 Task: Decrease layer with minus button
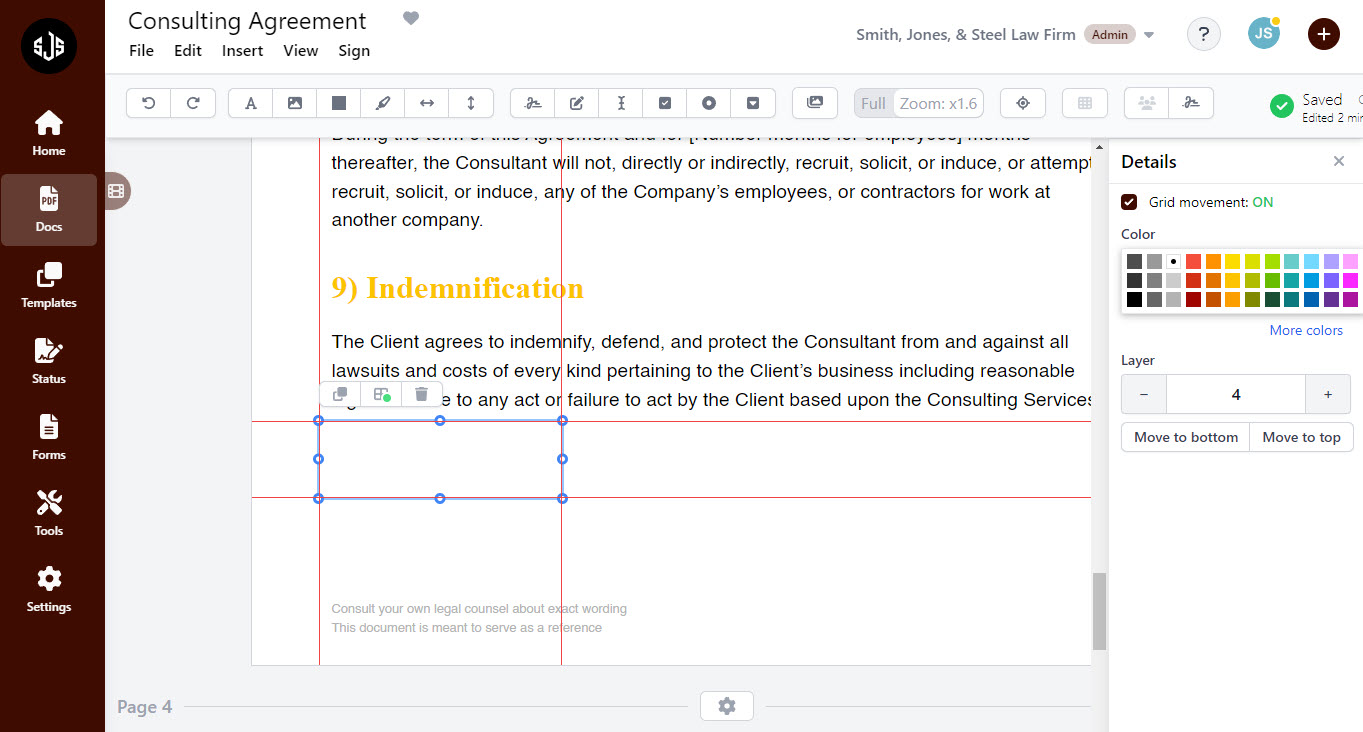coord(1144,394)
